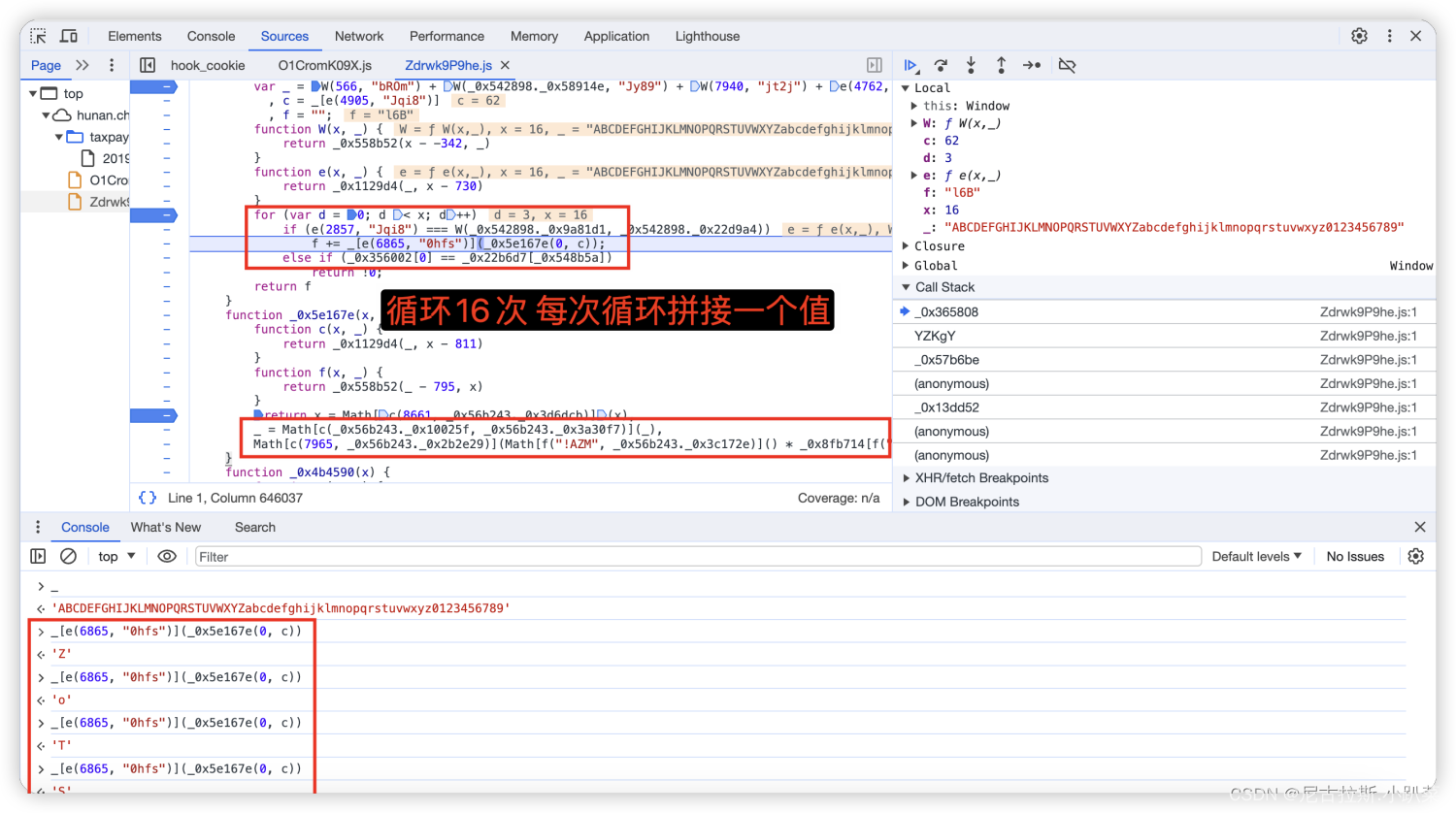The image size is (1456, 813).
Task: Expand DOM Breakpoints section
Action: 906,502
